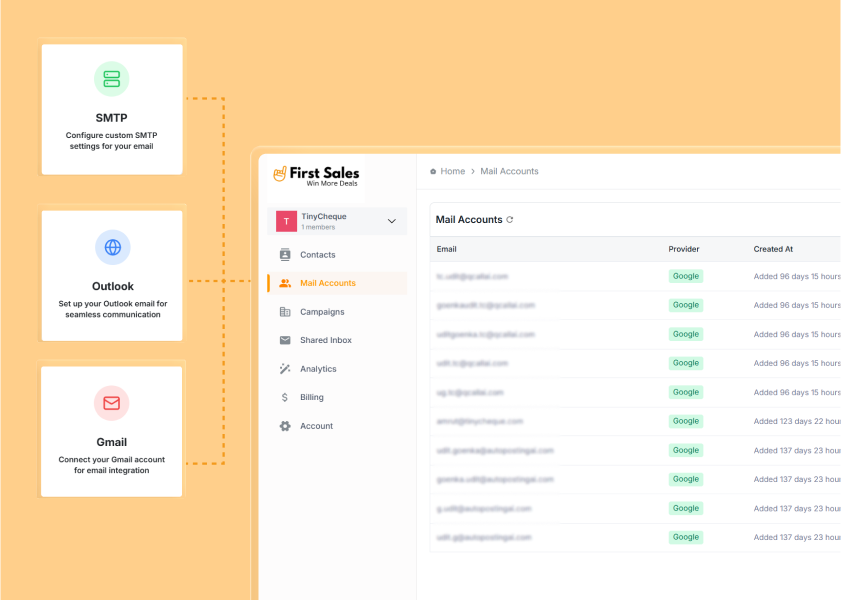Click the Billing dollar sign icon
The width and height of the screenshot is (841, 600).
tap(285, 397)
